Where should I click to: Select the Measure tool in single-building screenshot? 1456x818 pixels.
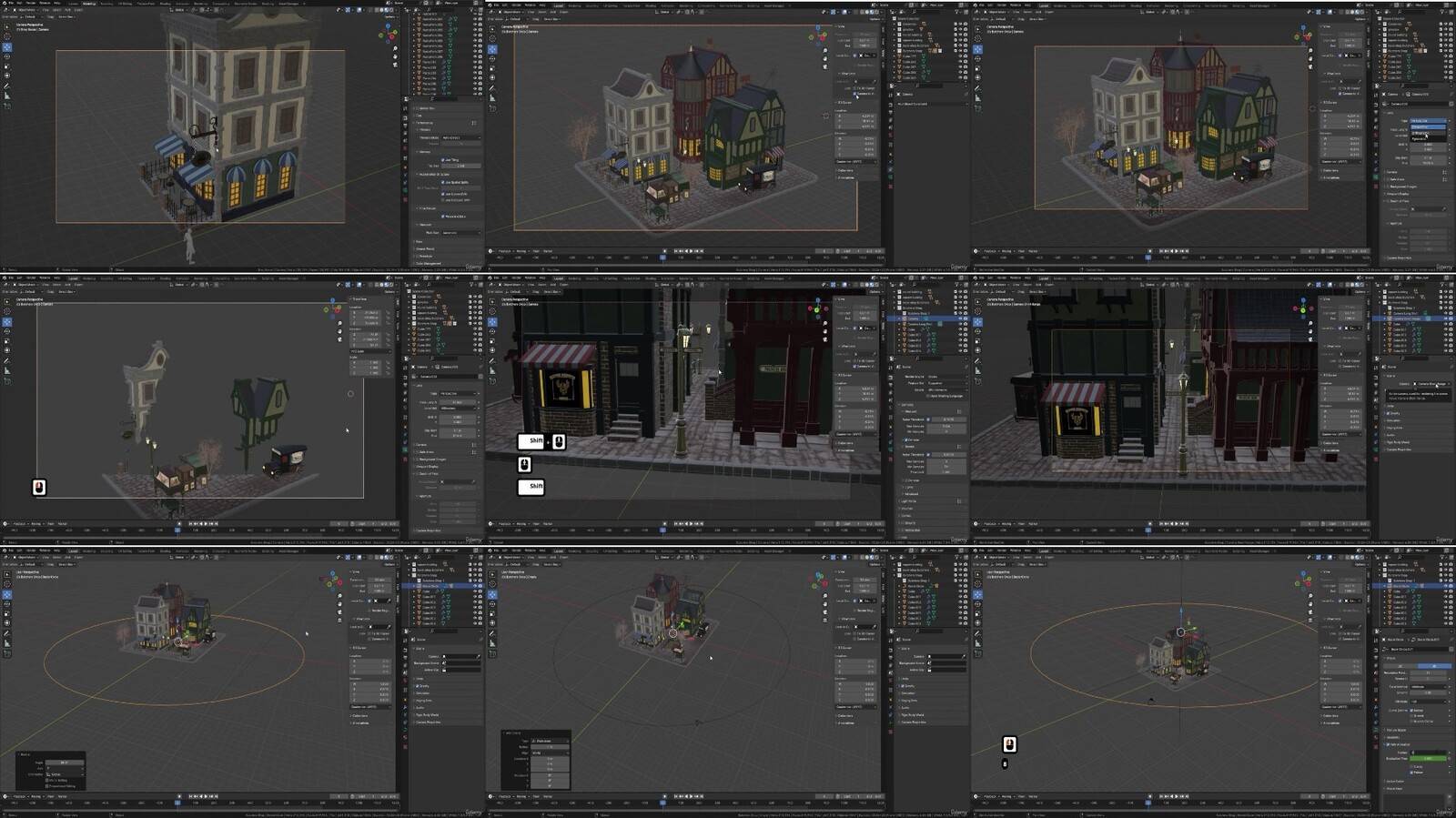6,96
